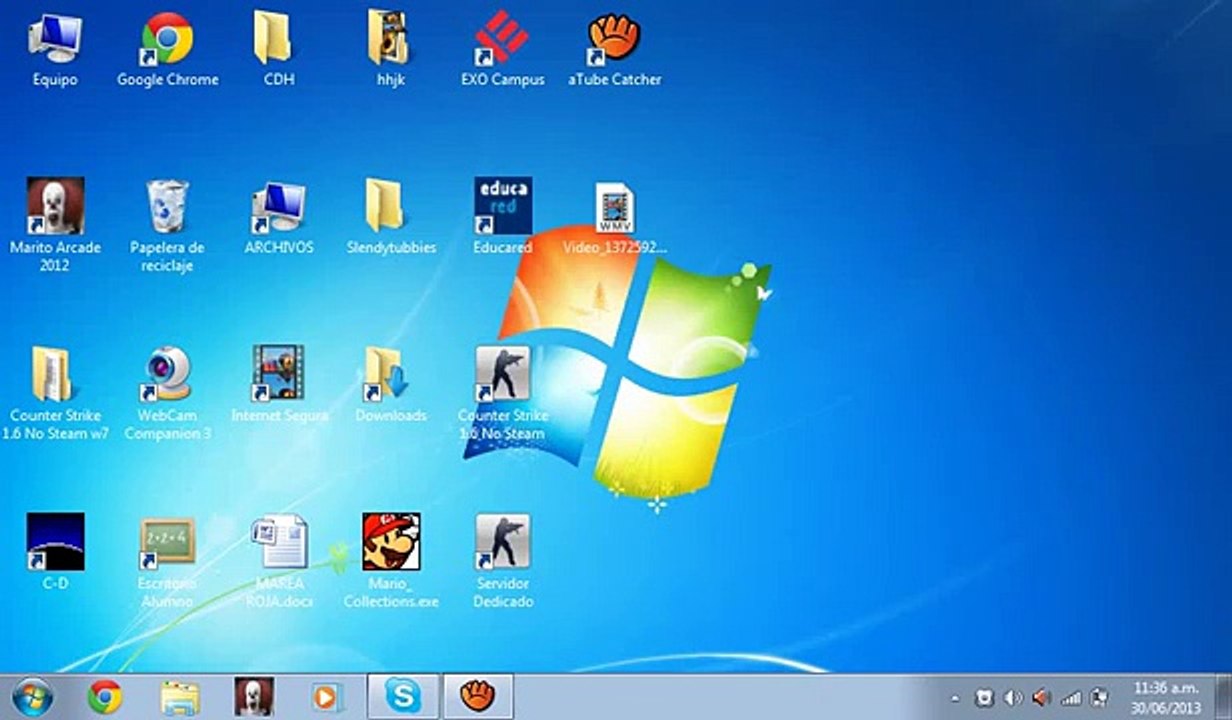Switch to the Skype taskbar window
Viewport: 1232px width, 720px height.
tap(403, 696)
